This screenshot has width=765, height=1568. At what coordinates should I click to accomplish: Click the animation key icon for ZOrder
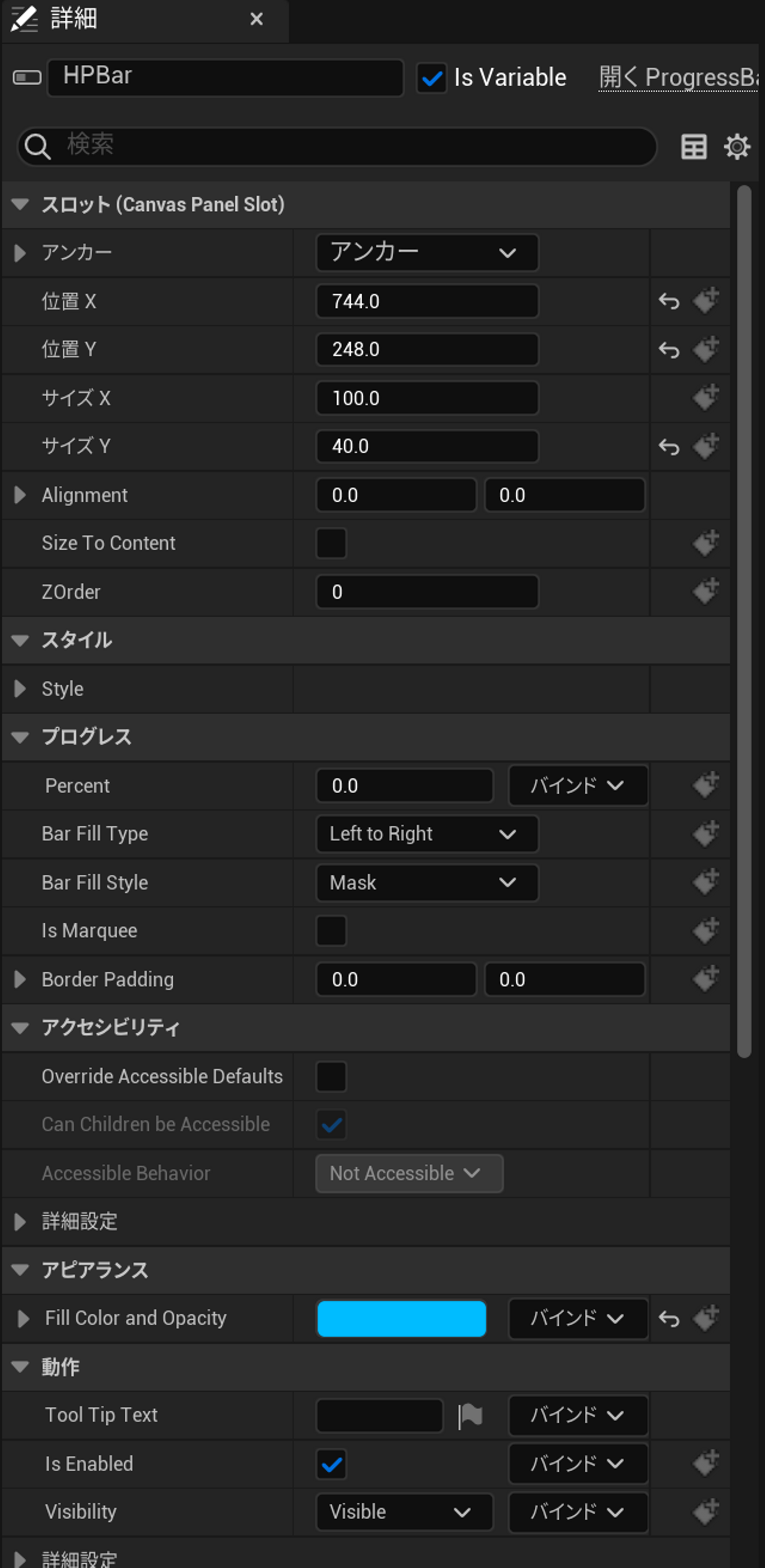706,592
